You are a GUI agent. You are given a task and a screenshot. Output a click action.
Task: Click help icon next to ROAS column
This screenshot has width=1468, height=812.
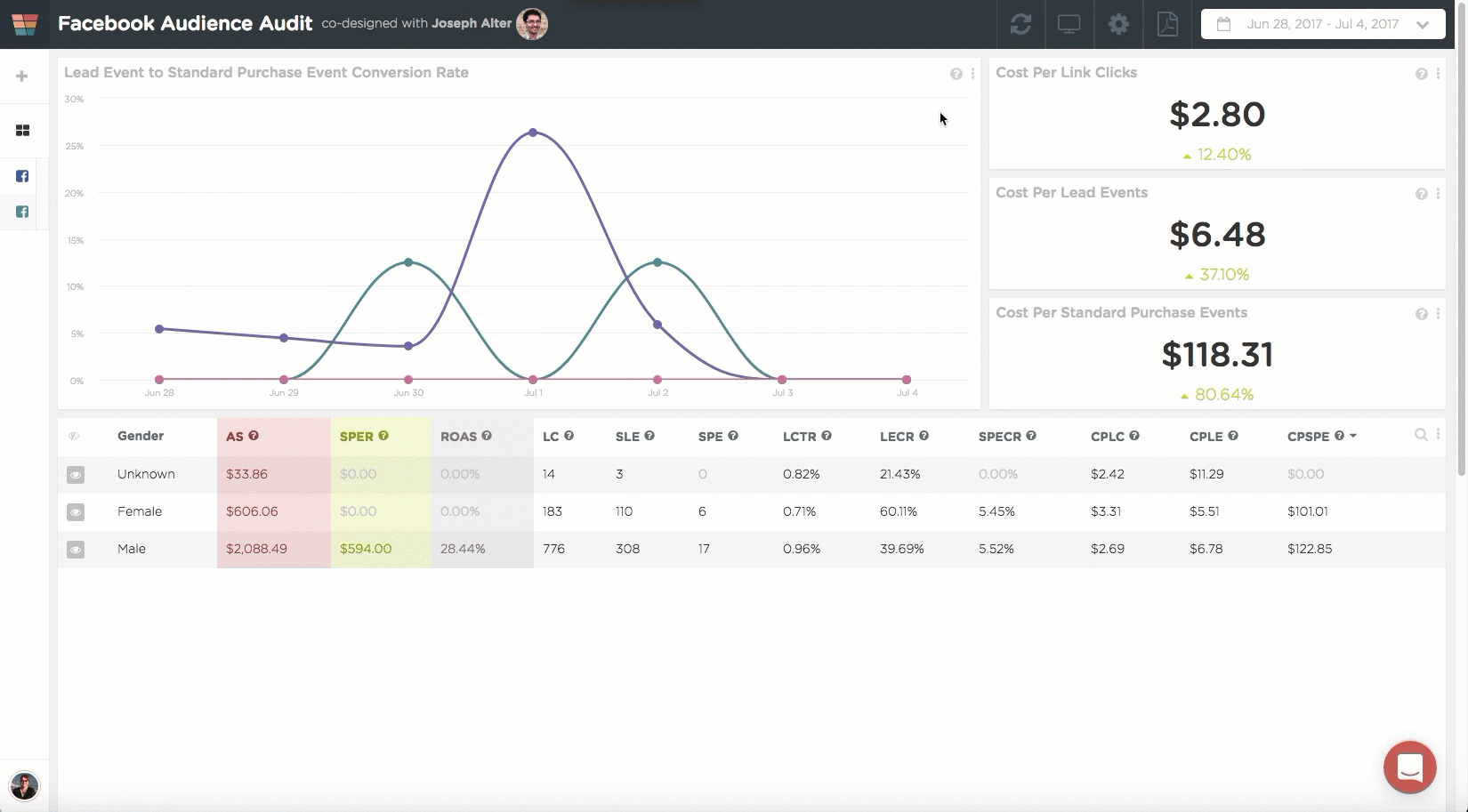click(x=487, y=436)
